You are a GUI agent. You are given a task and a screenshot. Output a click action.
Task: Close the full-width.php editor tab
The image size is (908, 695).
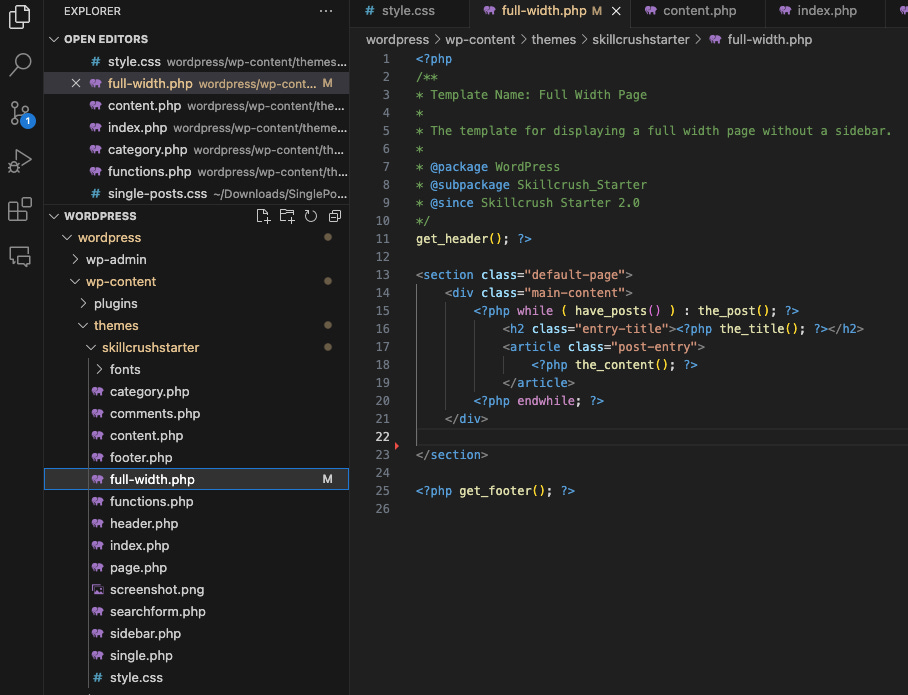616,11
